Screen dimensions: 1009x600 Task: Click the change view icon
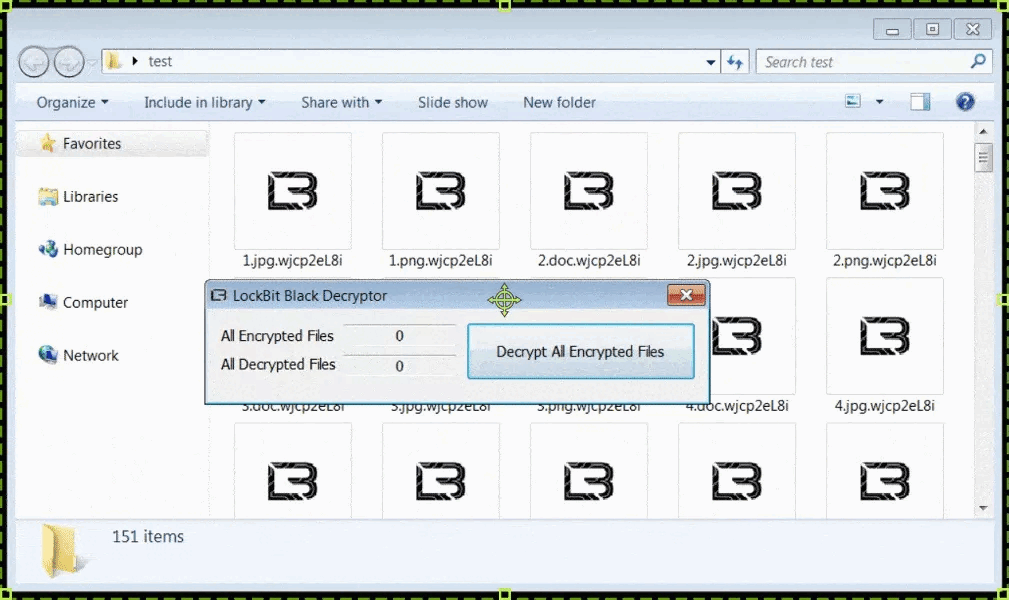pos(853,102)
